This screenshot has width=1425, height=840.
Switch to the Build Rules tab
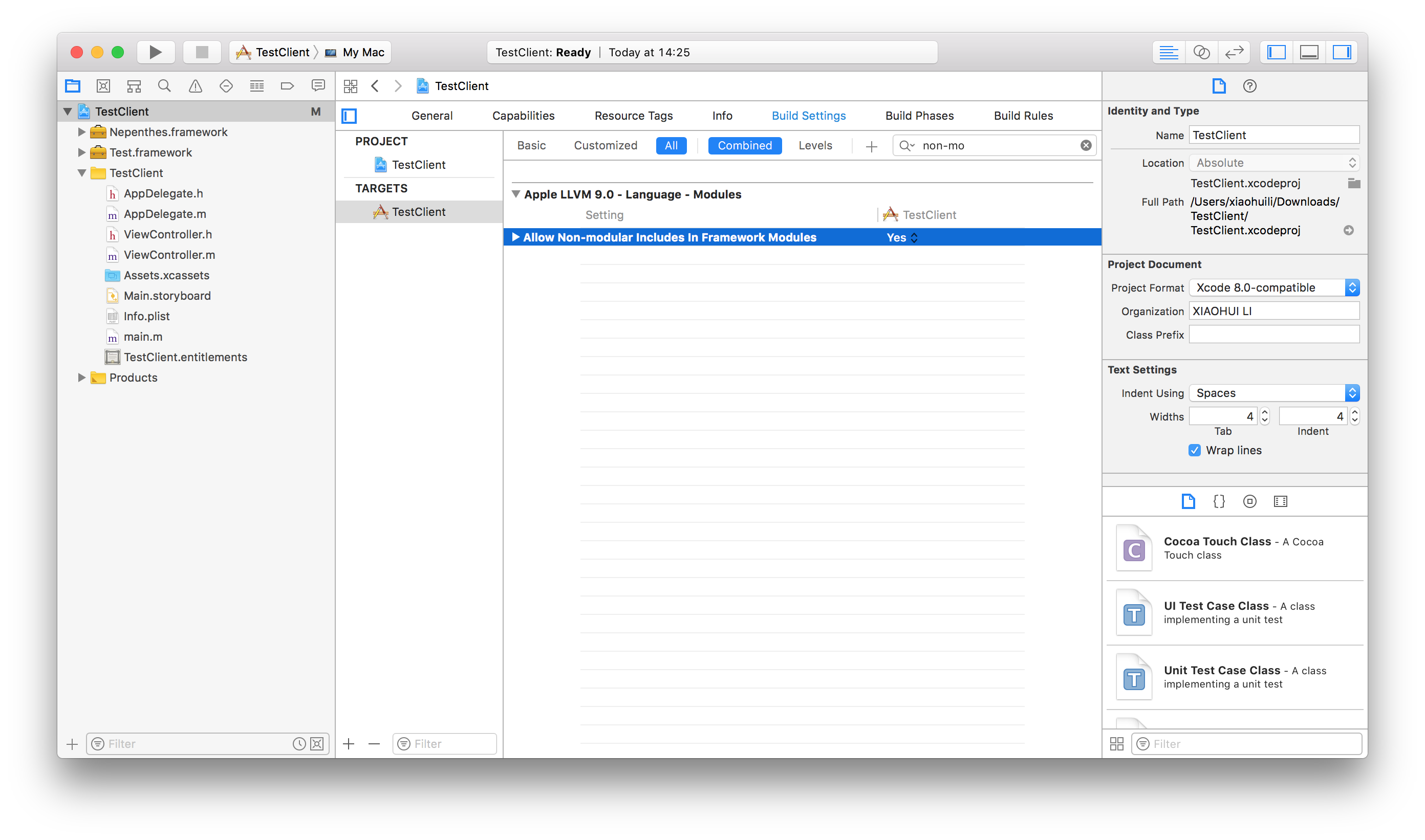pos(1023,116)
